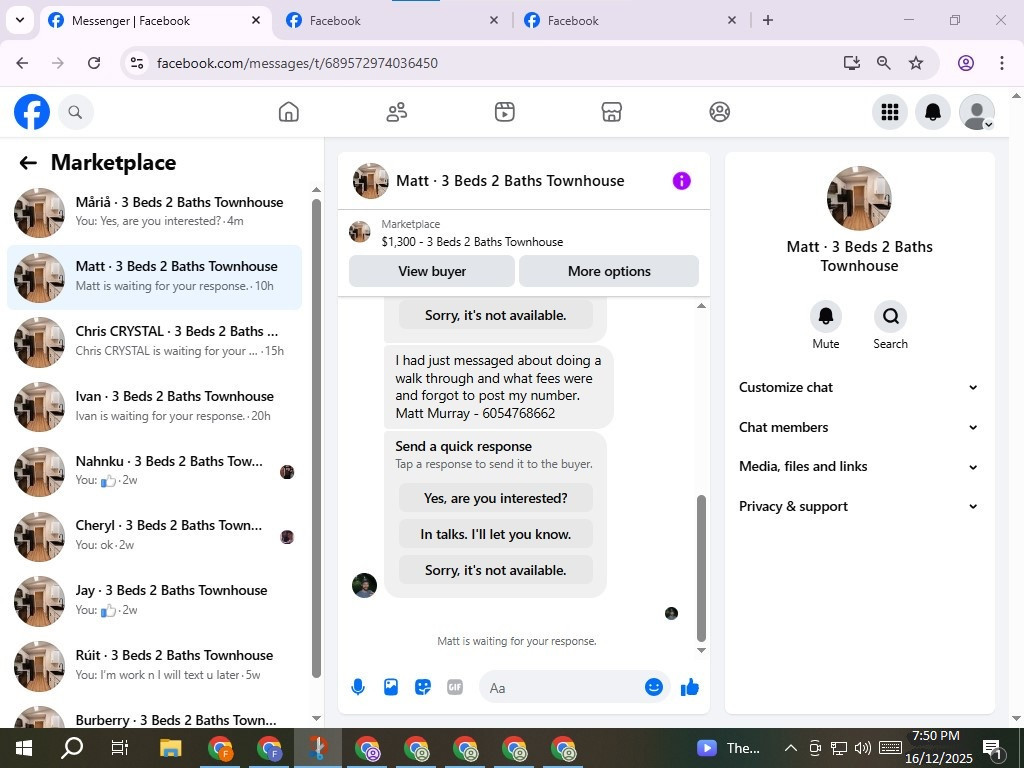Open the Friends icon in top navigation
The height and width of the screenshot is (768, 1024).
[x=396, y=112]
